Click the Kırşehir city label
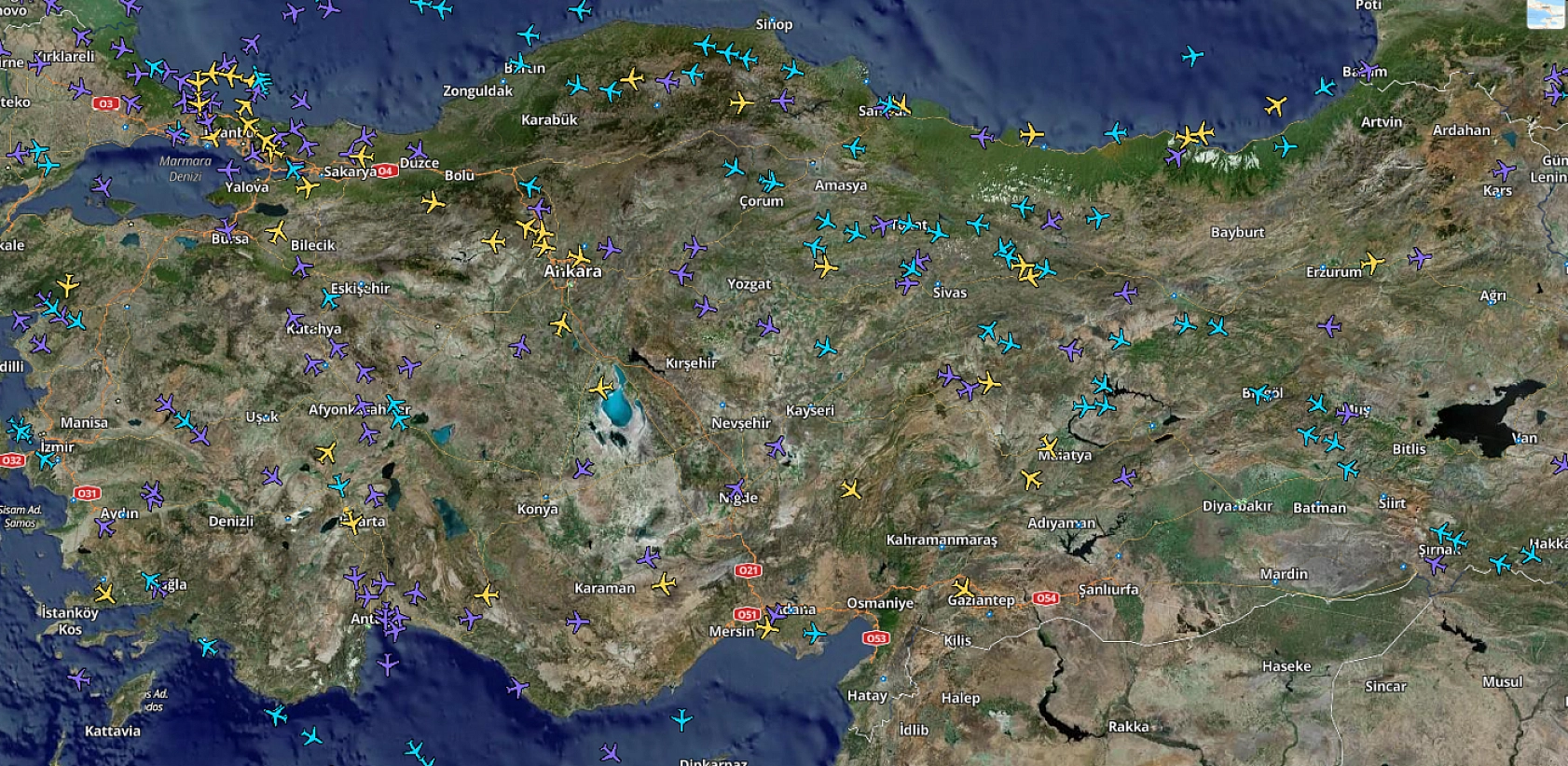 tap(691, 363)
